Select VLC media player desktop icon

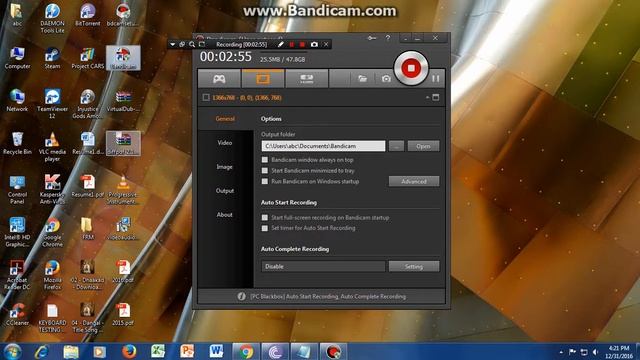(52, 147)
